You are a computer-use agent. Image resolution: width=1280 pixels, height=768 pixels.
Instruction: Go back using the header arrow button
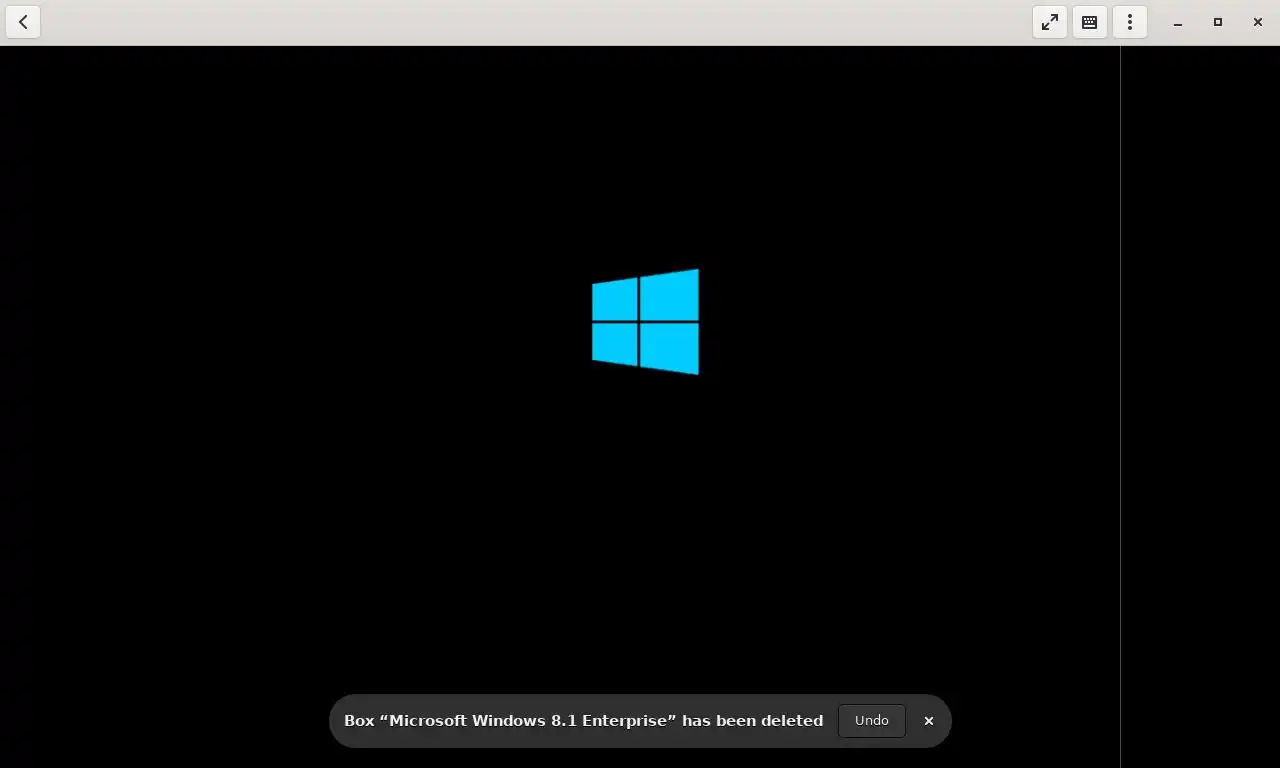tap(23, 22)
